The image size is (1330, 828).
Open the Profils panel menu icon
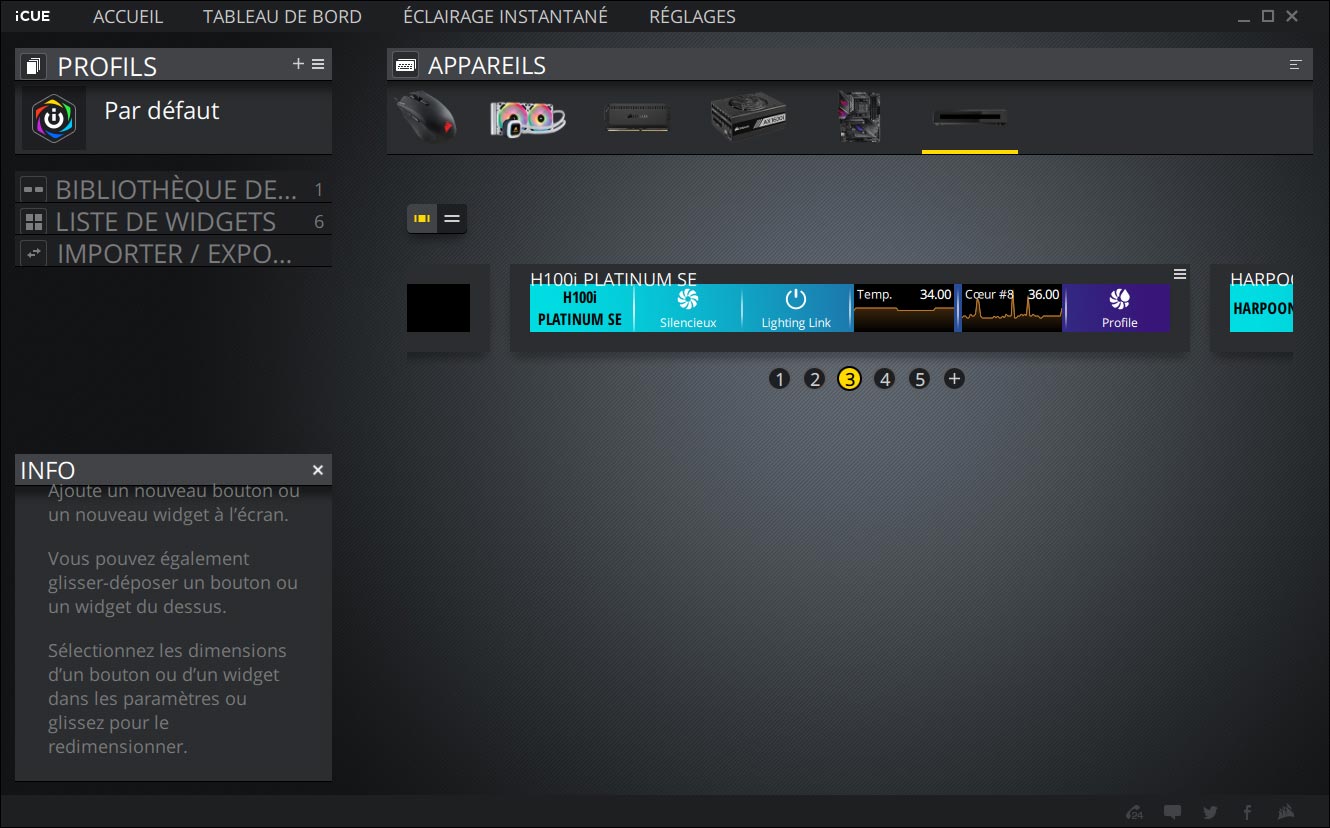click(x=318, y=64)
